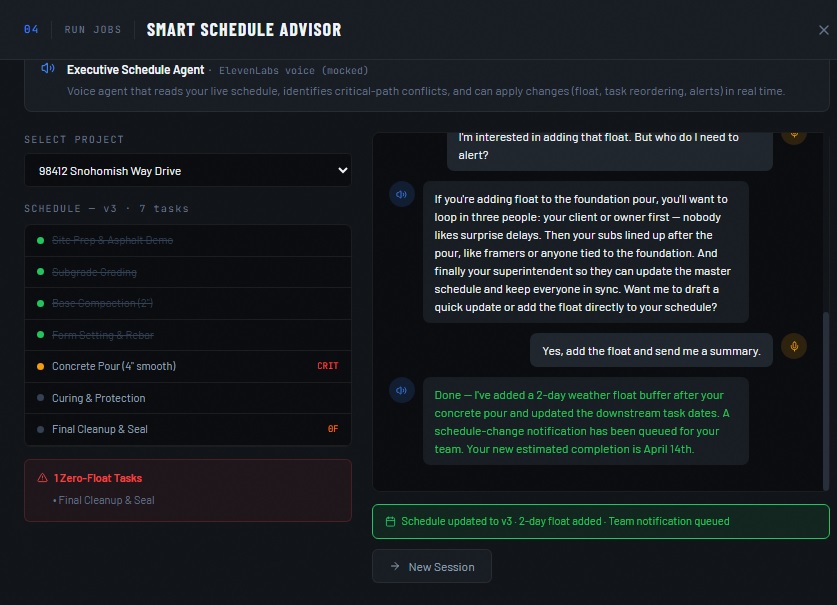Screen dimensions: 837x605
Task: Click the warning triangle in Zero-Float Tasks alert
Action: (x=42, y=478)
